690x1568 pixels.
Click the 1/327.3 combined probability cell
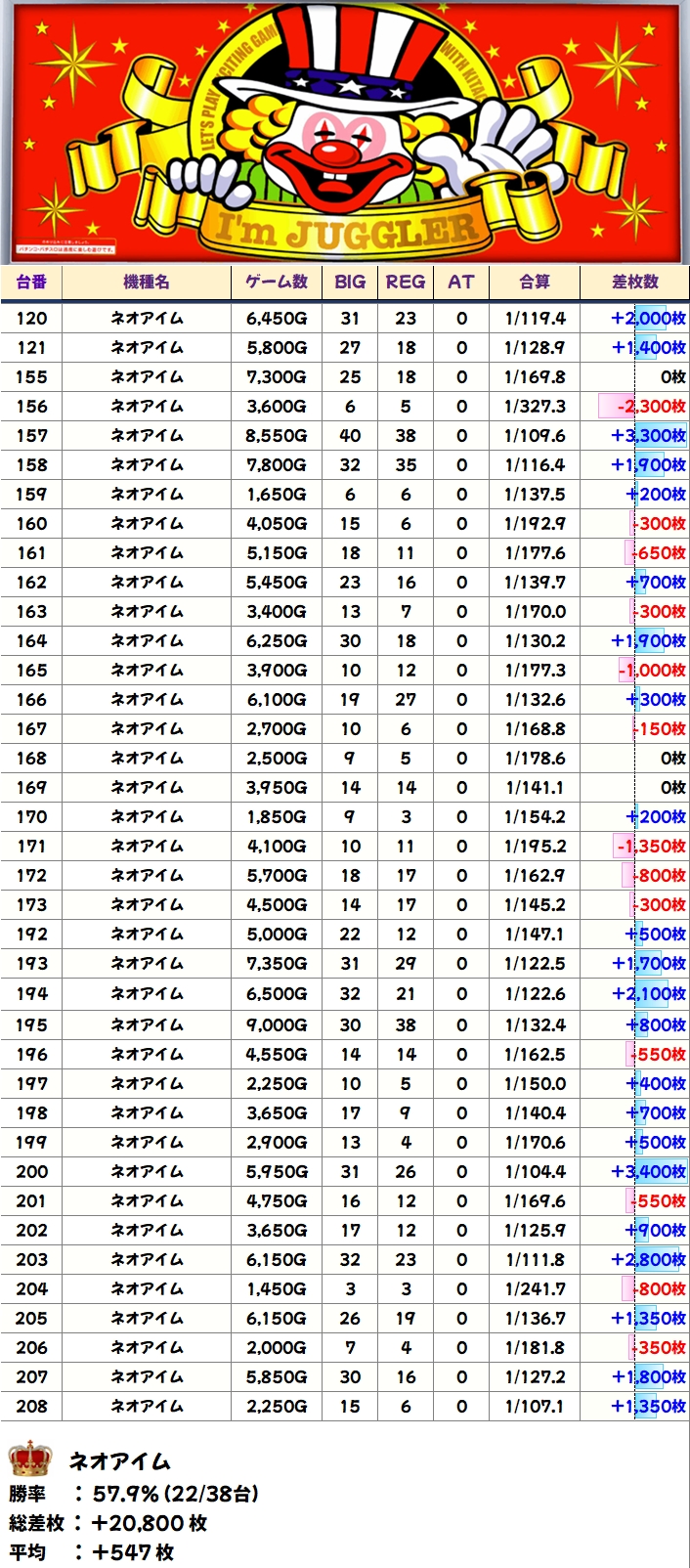point(535,407)
